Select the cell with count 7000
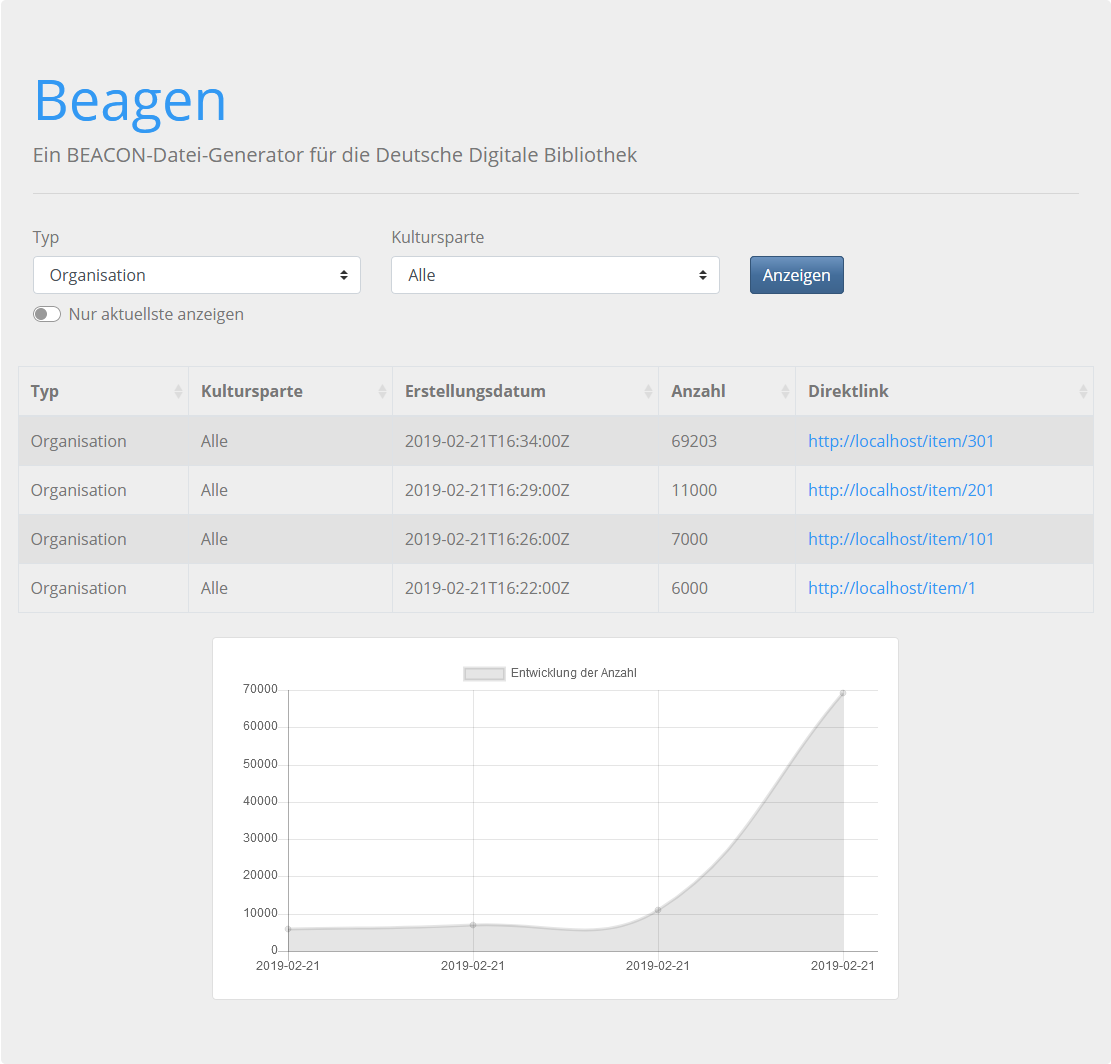The image size is (1111, 1064). (x=727, y=538)
